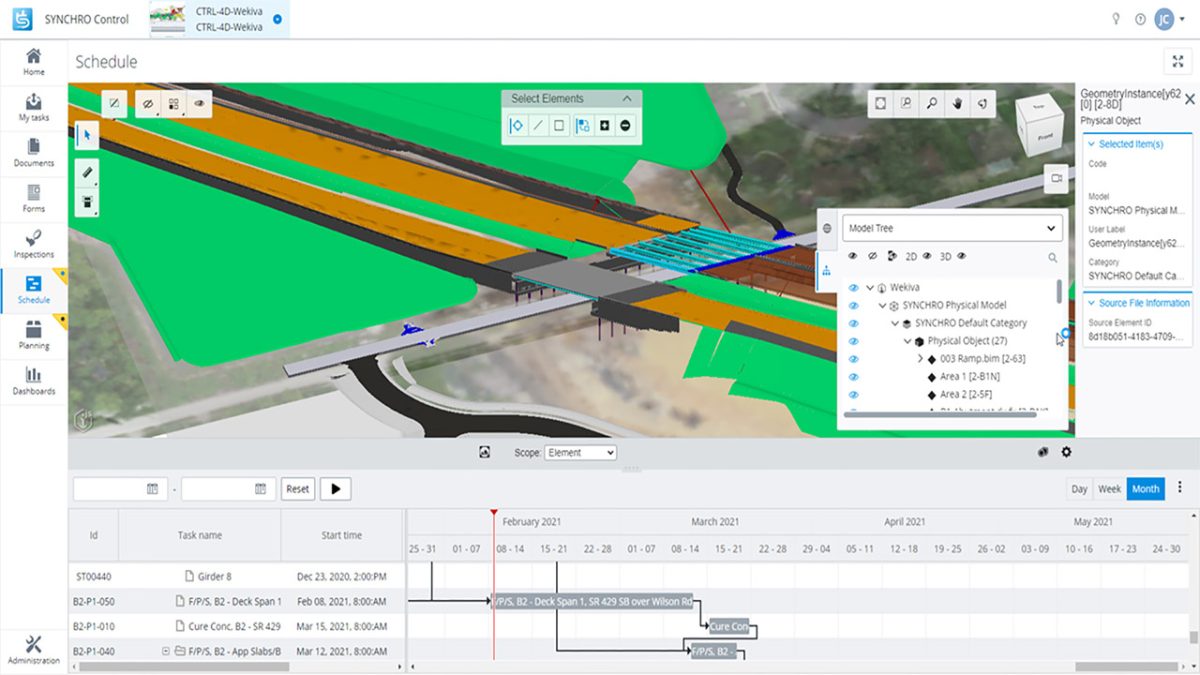Open the Model Tree dropdown selector

950,228
